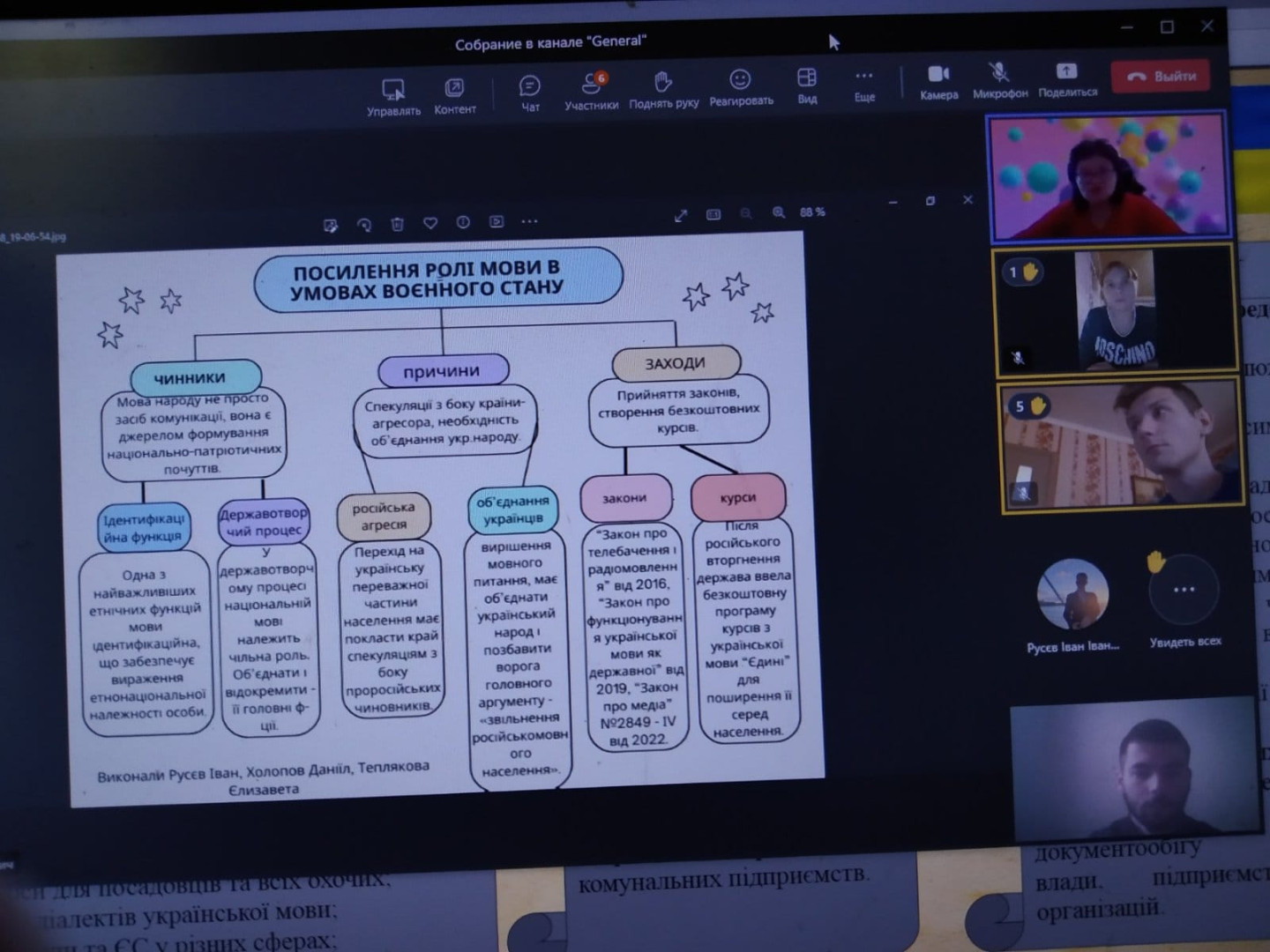Screen dimensions: 1270x952
Task: Select the participant tile with raised hand 5
Action: point(1121,445)
